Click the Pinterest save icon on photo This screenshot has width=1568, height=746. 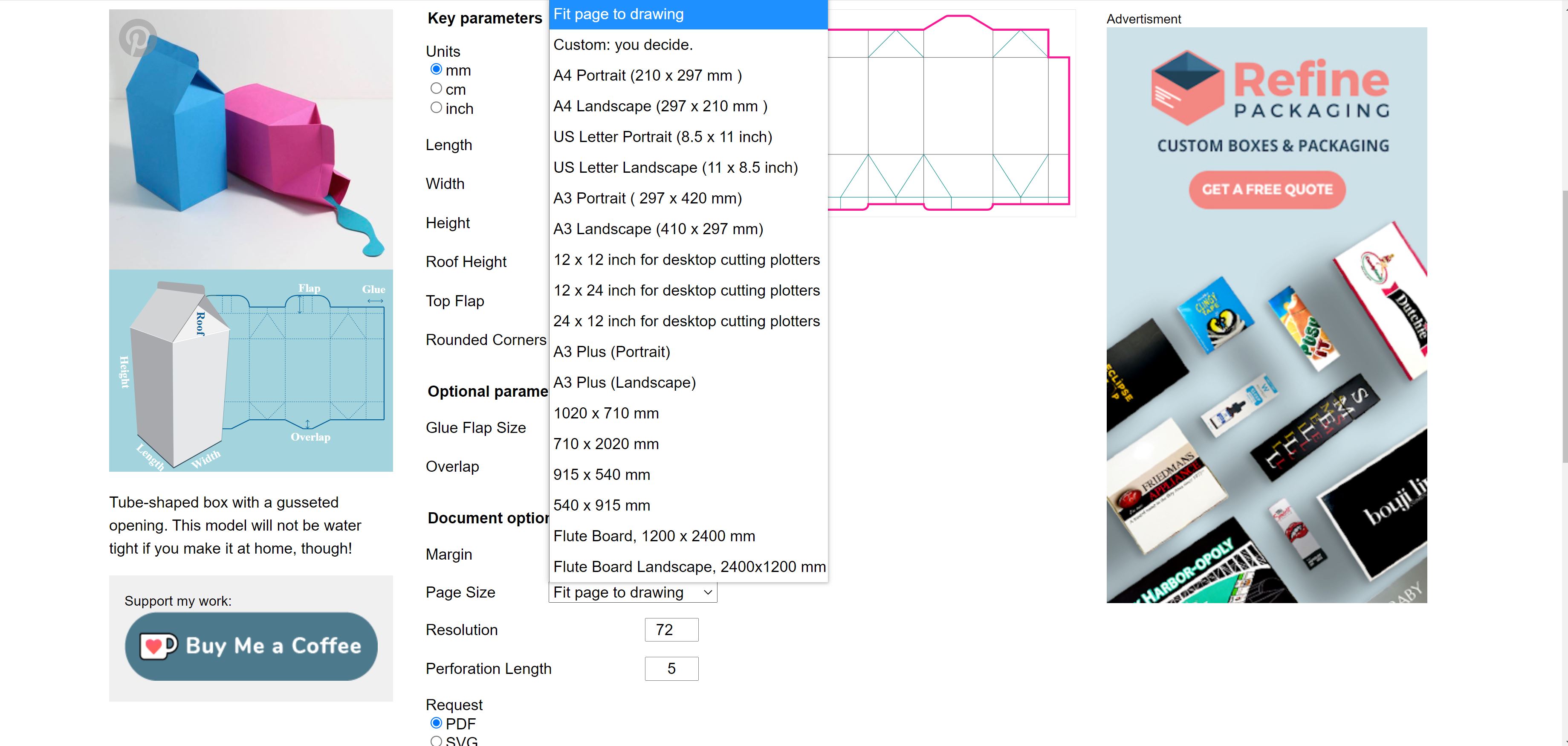137,38
